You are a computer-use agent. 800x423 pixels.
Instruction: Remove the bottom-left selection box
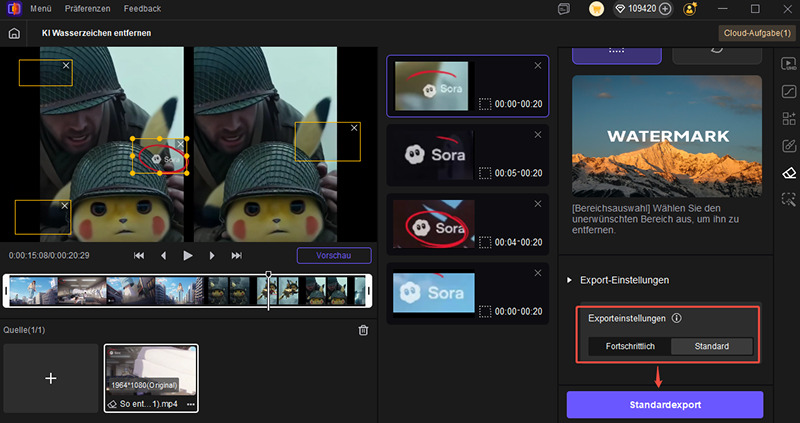coord(64,206)
